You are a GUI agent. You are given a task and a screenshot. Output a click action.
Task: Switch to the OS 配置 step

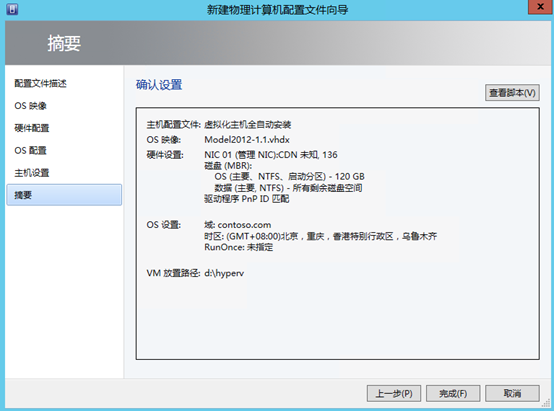[30, 150]
